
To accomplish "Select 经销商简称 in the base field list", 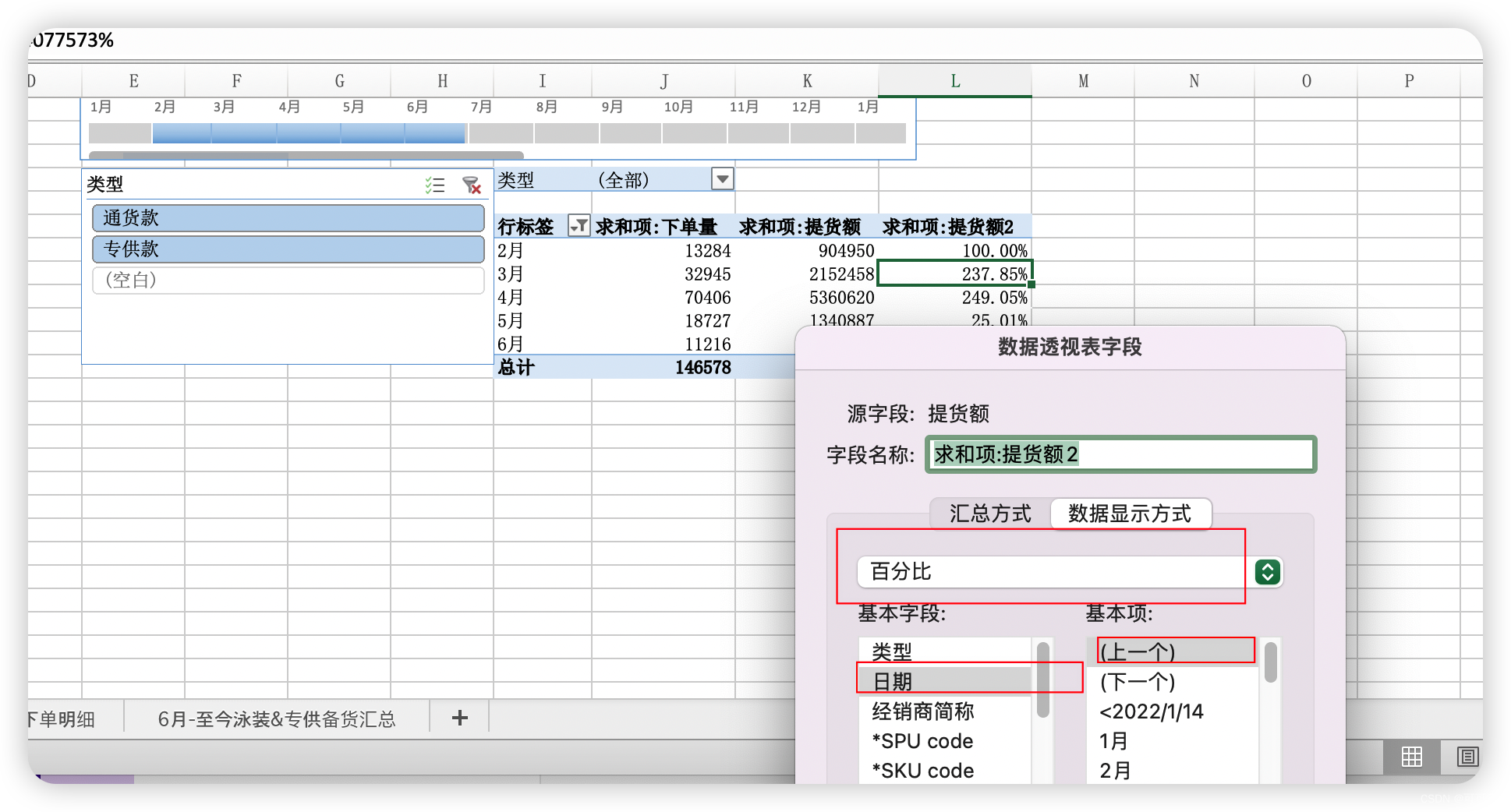I will (947, 711).
